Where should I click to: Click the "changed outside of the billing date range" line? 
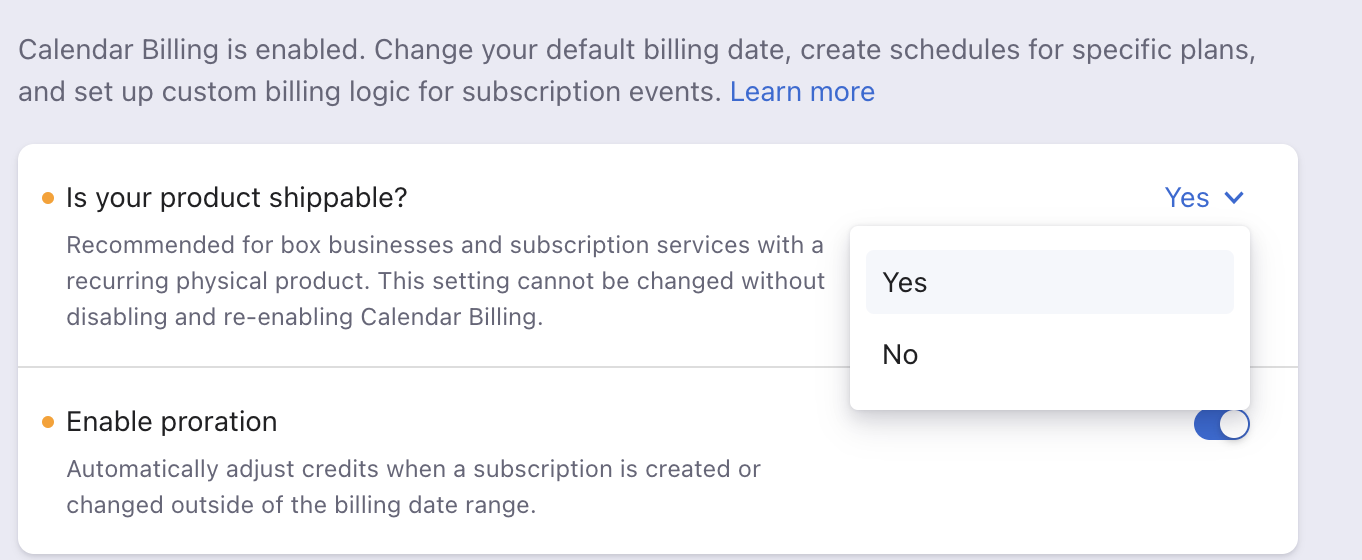301,505
